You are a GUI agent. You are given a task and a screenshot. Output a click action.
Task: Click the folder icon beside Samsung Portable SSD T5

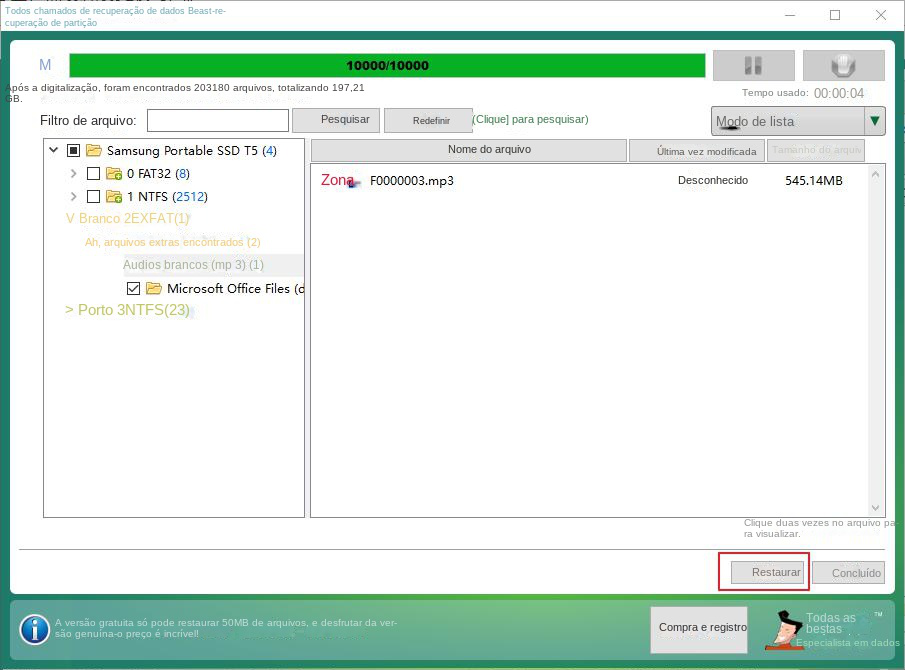(x=96, y=150)
